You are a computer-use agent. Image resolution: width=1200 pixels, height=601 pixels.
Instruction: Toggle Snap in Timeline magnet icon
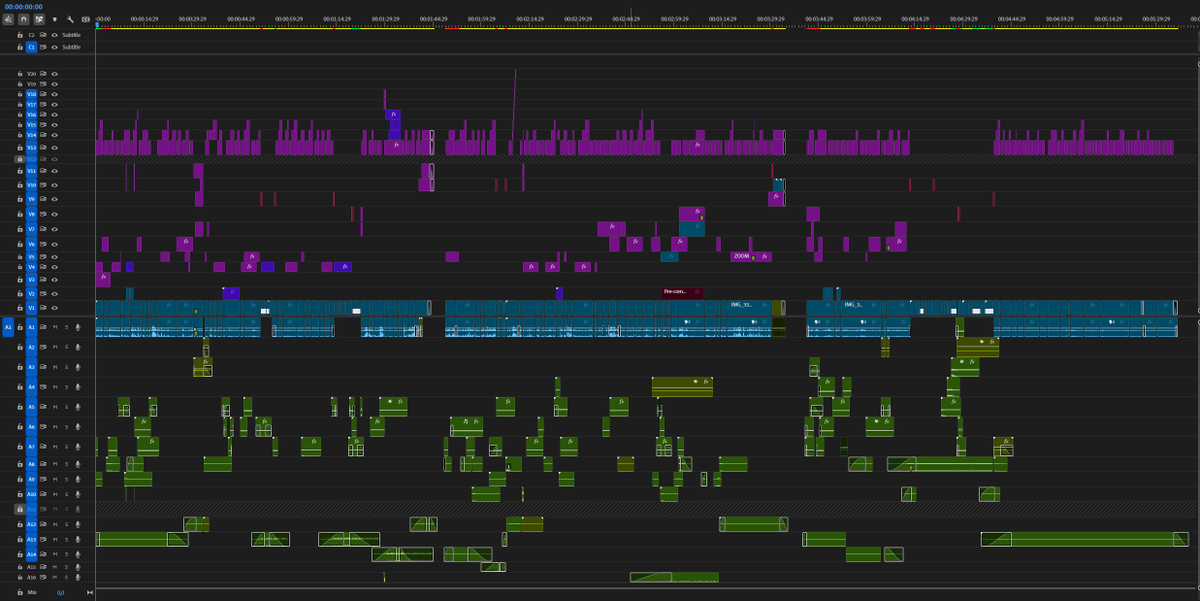point(24,19)
